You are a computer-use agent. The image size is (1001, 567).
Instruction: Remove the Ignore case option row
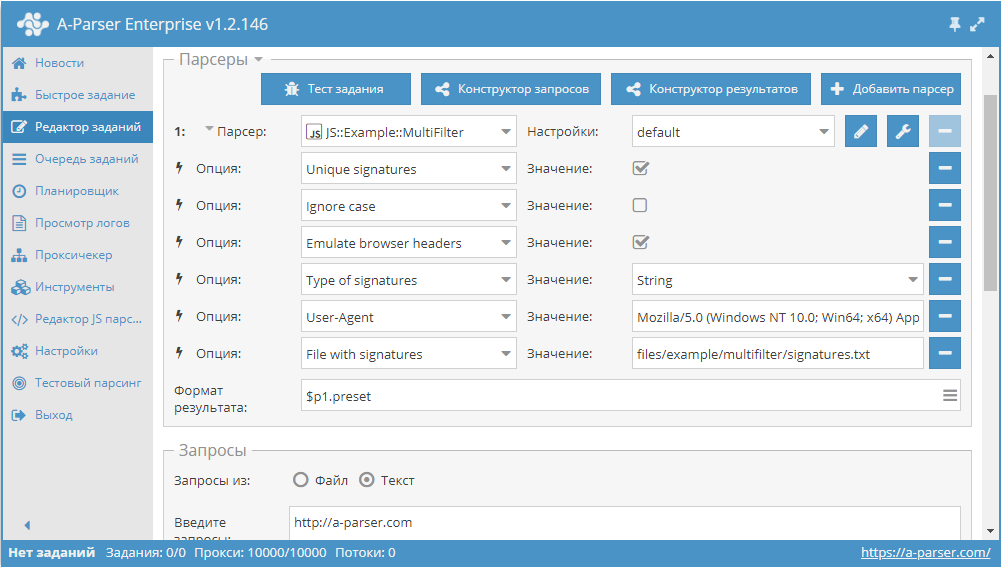[x=945, y=206]
